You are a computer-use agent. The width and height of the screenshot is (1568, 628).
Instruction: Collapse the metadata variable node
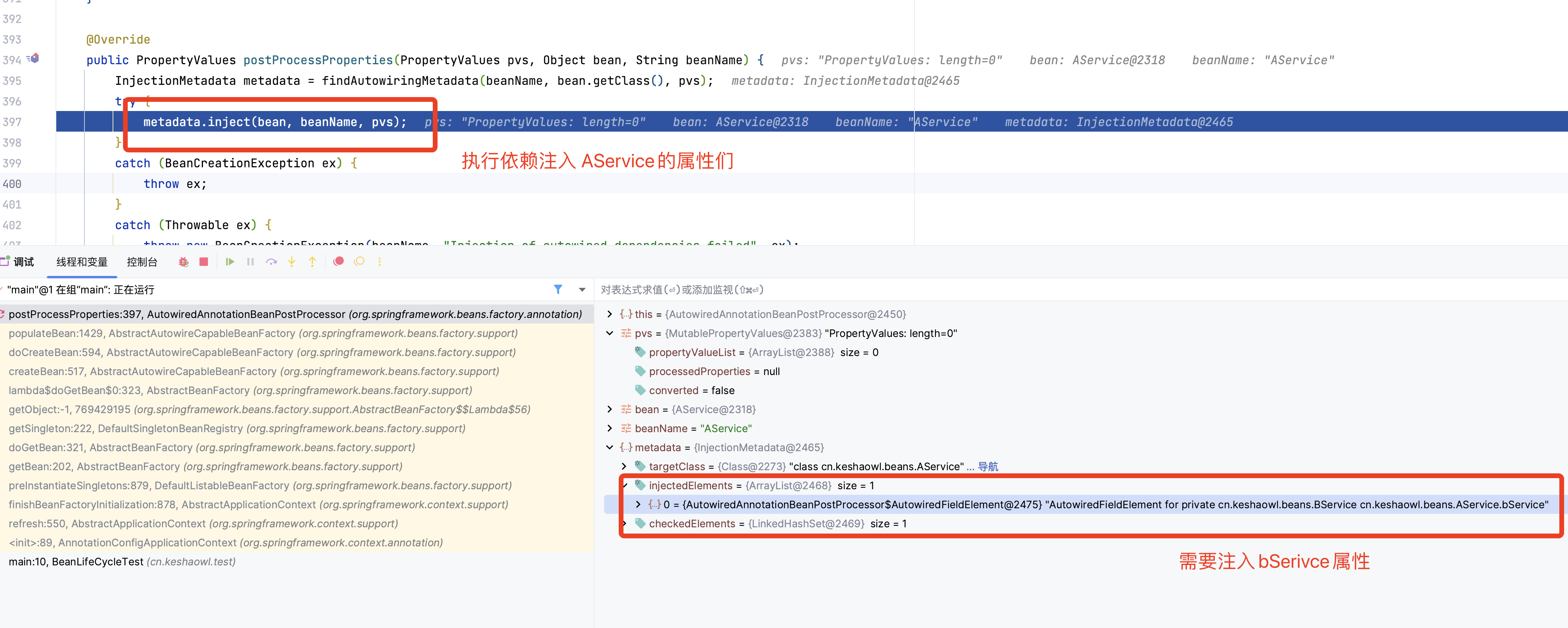click(x=609, y=448)
